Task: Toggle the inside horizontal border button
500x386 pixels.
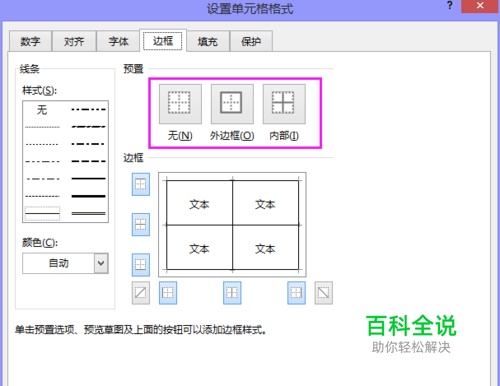Action: (141, 224)
